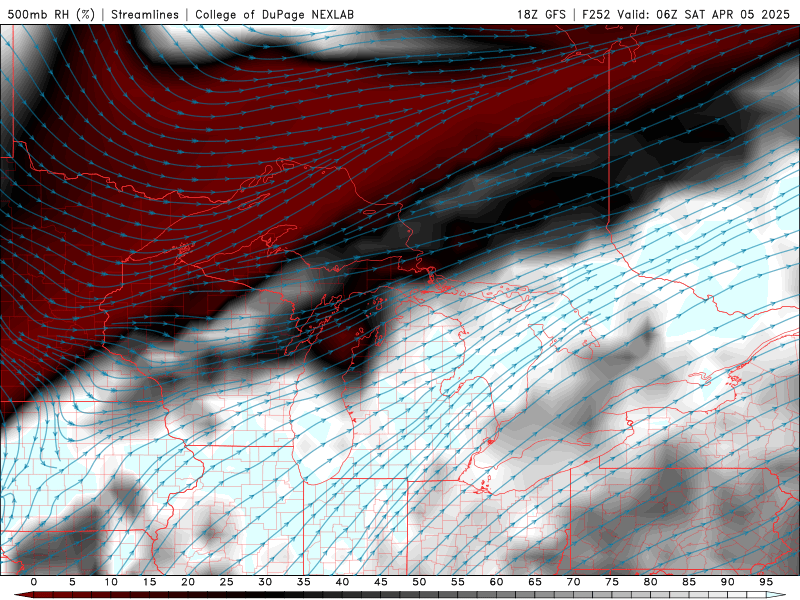
Task: Click the 'Streamlines' label in header
Action: click(145, 14)
